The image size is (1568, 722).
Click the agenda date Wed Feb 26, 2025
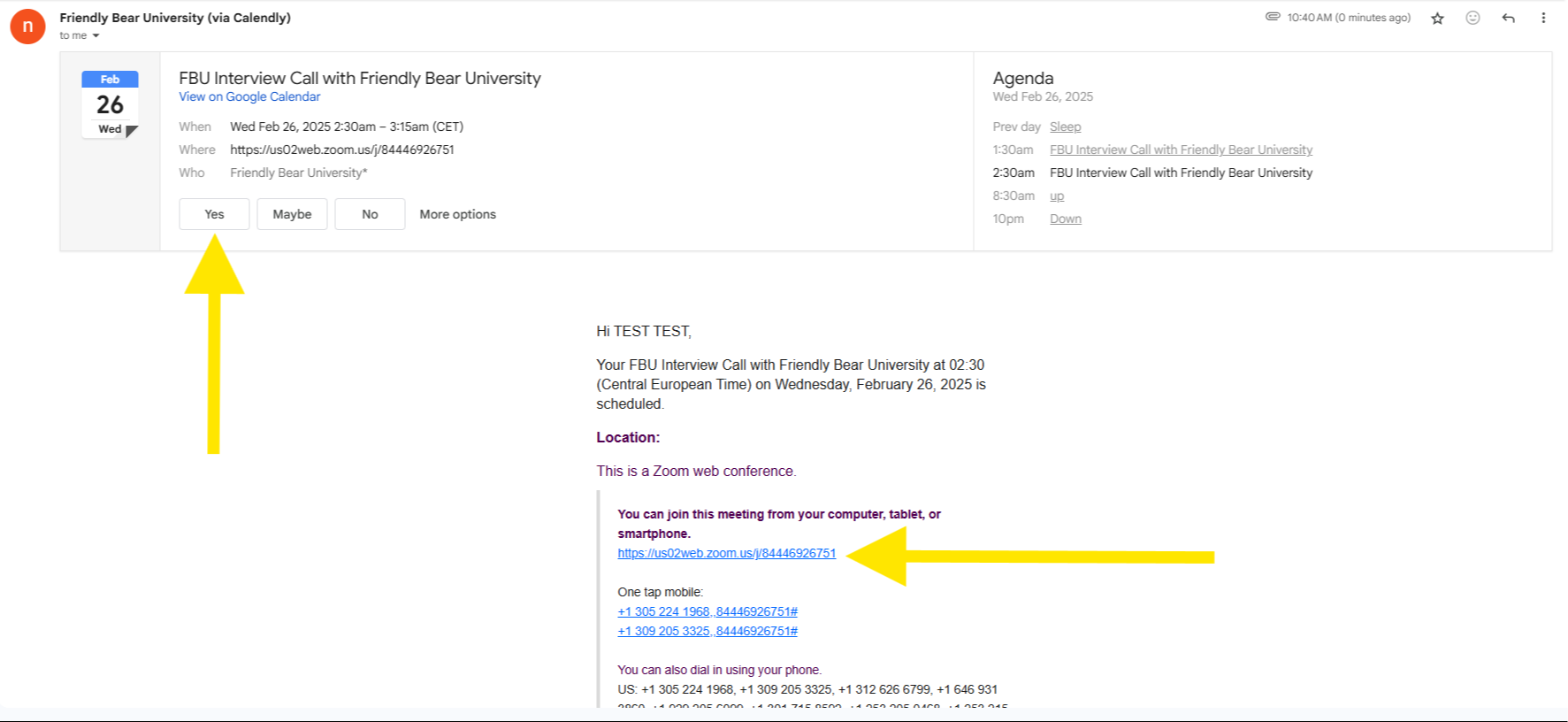point(1043,96)
